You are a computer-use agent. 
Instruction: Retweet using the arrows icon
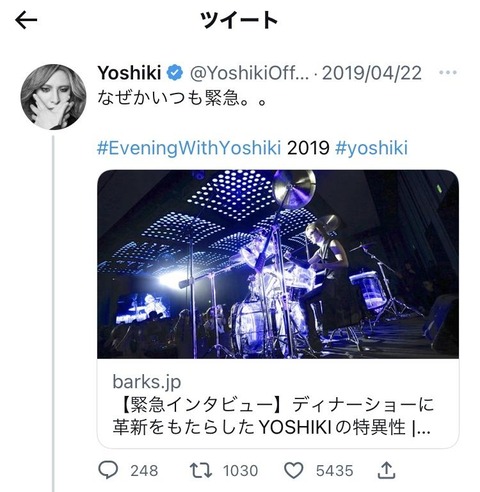point(201,470)
